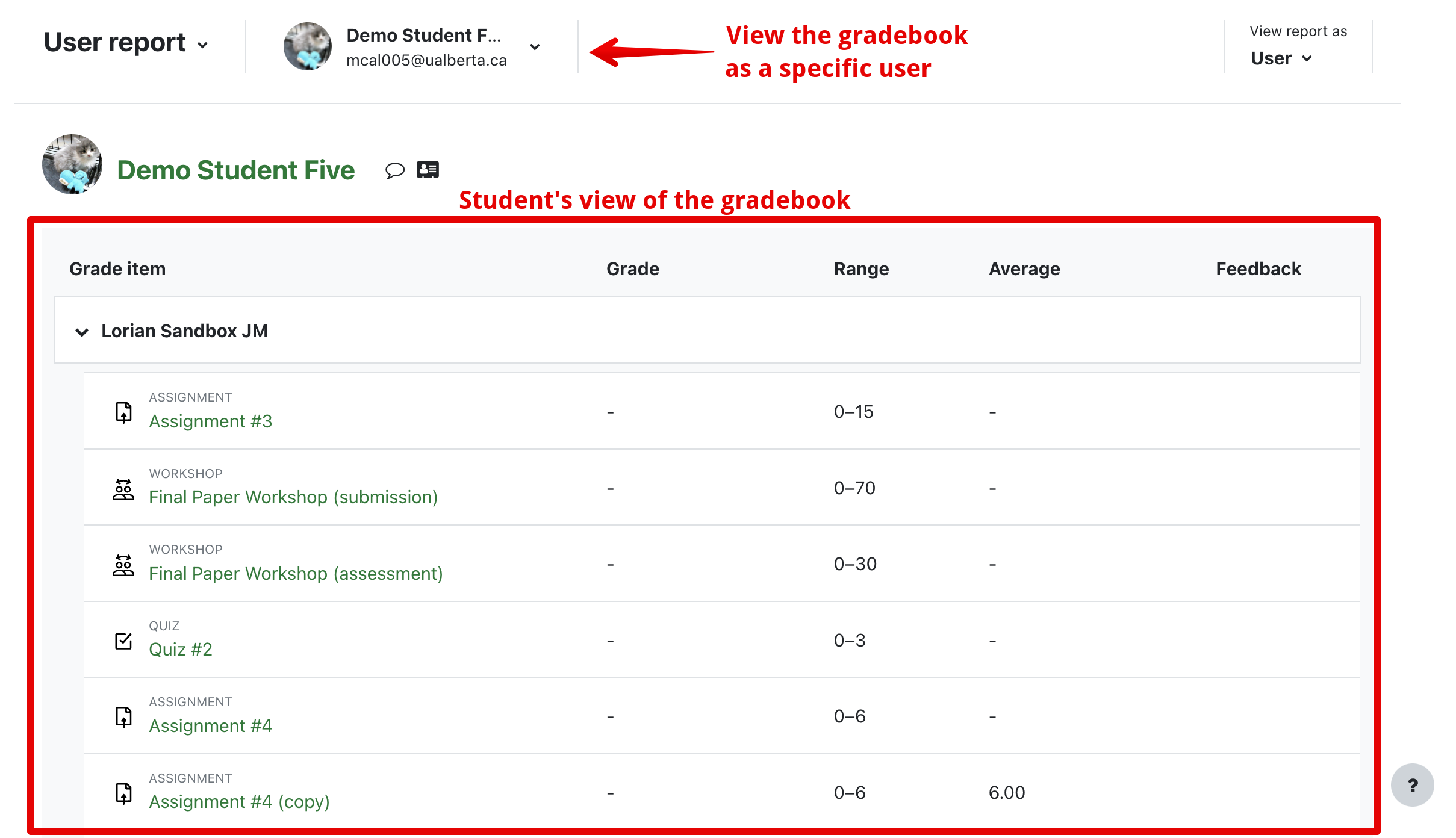1456x838 pixels.
Task: Open the View report as User dropdown
Action: (x=1281, y=58)
